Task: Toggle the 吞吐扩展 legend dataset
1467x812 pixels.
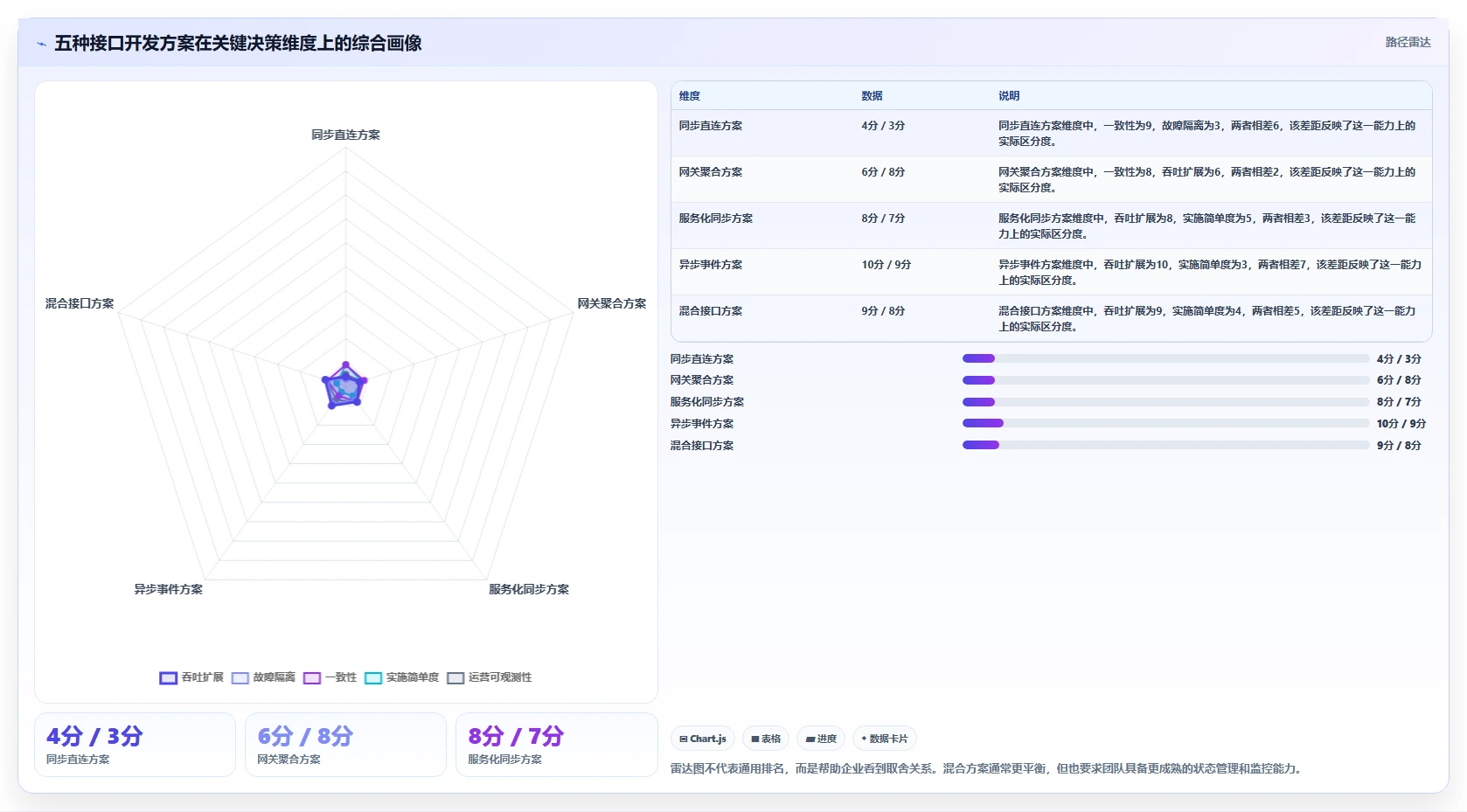Action: 191,677
